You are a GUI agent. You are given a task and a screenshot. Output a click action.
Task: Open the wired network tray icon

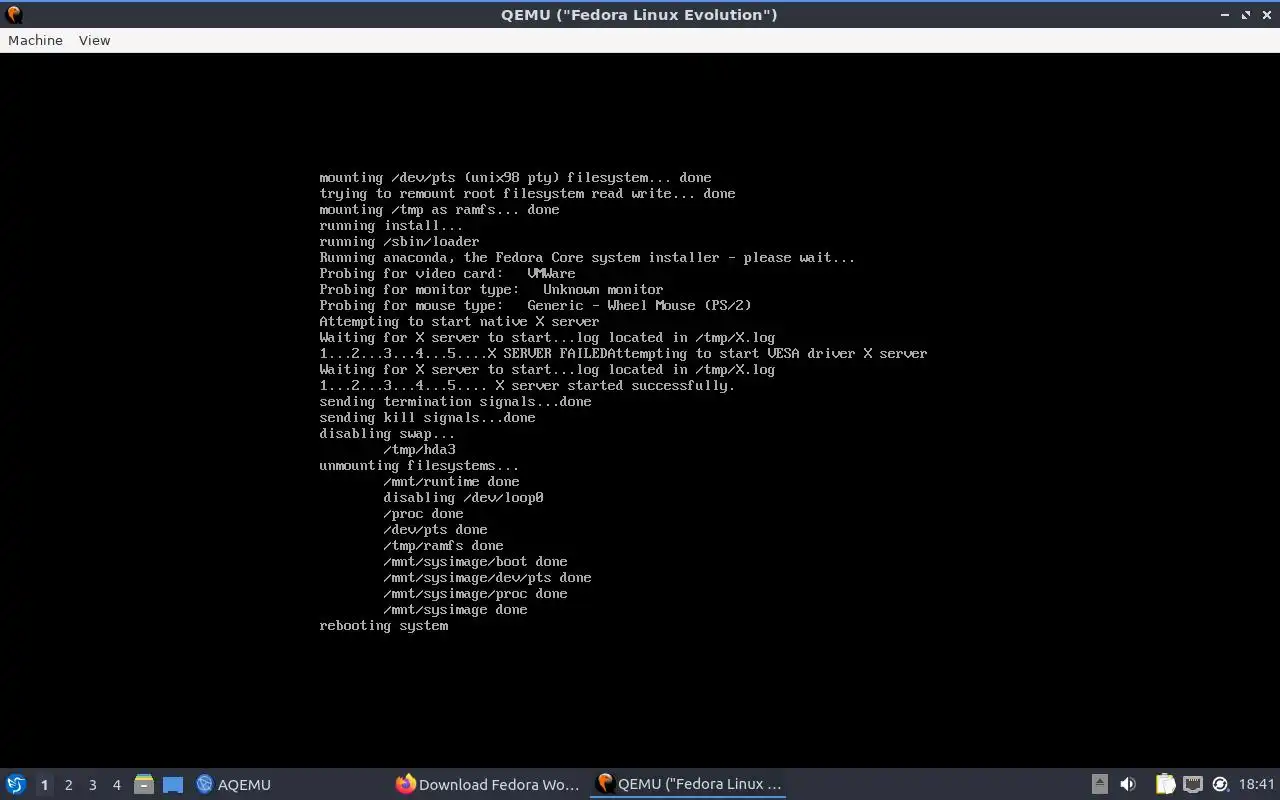pos(1192,784)
